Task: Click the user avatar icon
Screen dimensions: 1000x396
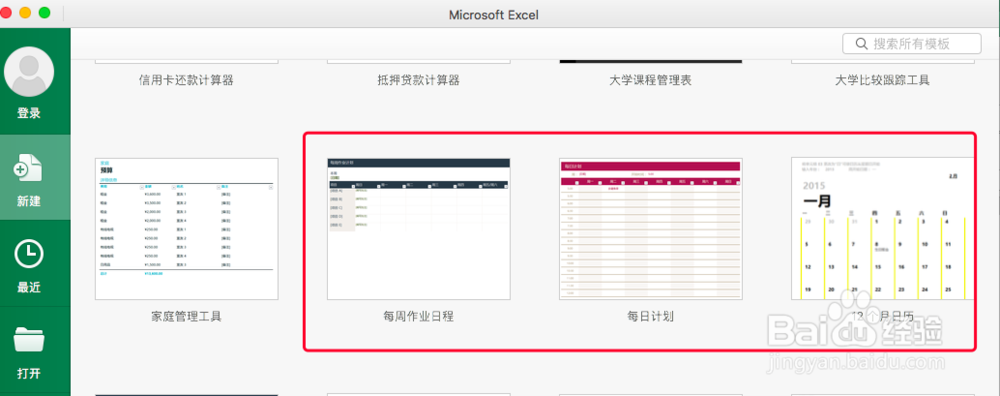Action: pyautogui.click(x=29, y=71)
